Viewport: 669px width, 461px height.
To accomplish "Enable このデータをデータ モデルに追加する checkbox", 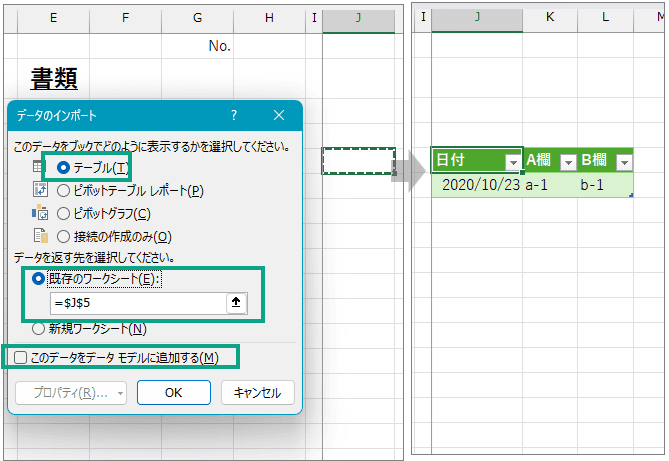I will 20,357.
